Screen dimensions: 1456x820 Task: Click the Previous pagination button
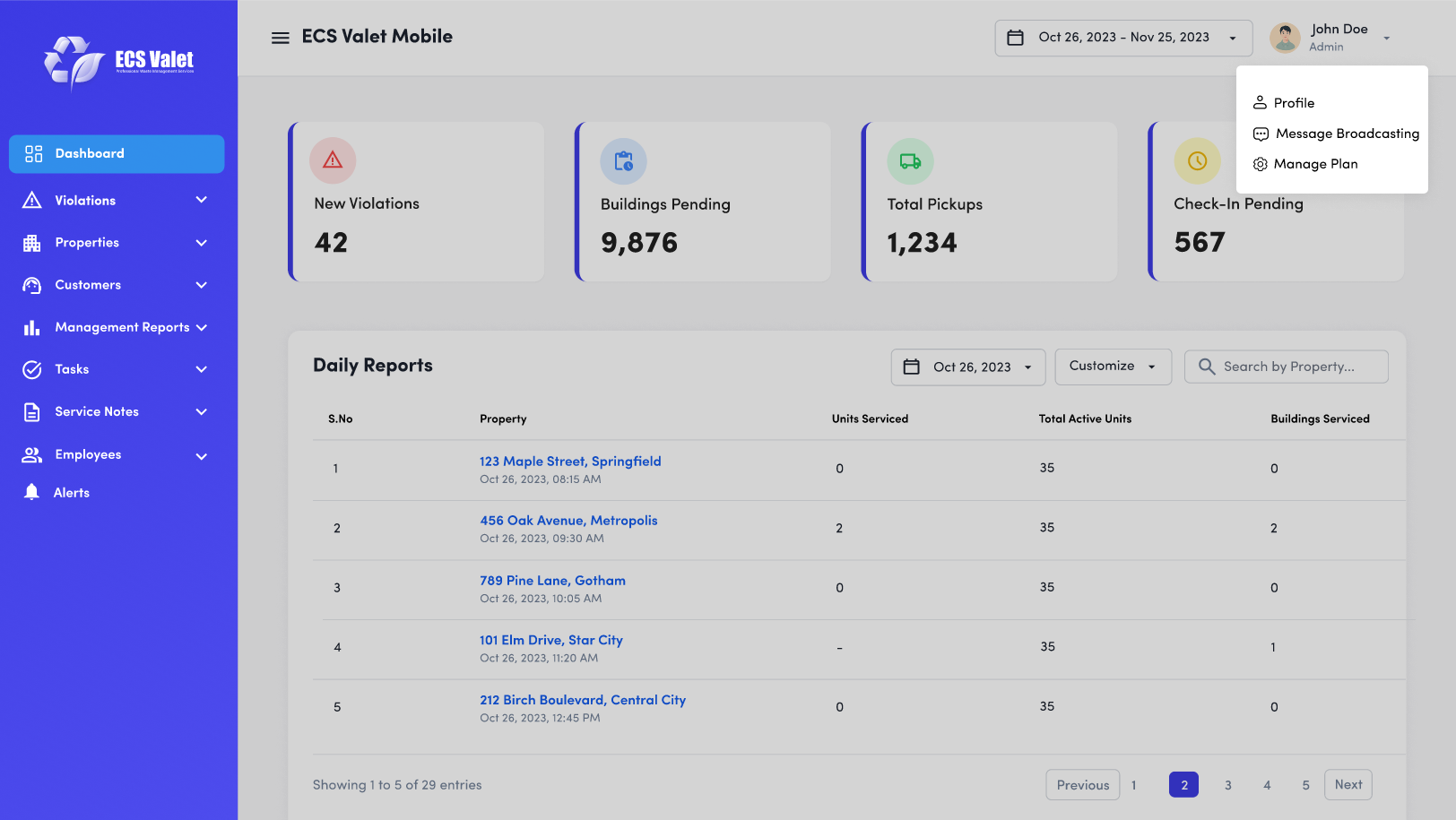(x=1082, y=784)
